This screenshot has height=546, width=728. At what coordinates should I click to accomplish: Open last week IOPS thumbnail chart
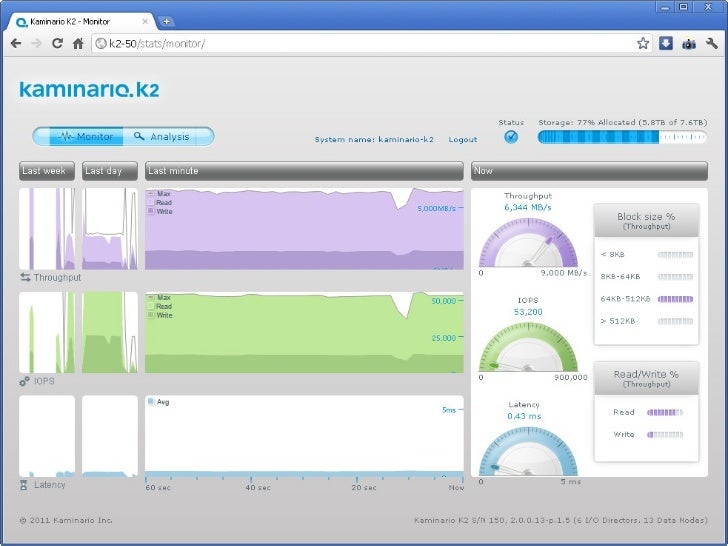(47, 332)
